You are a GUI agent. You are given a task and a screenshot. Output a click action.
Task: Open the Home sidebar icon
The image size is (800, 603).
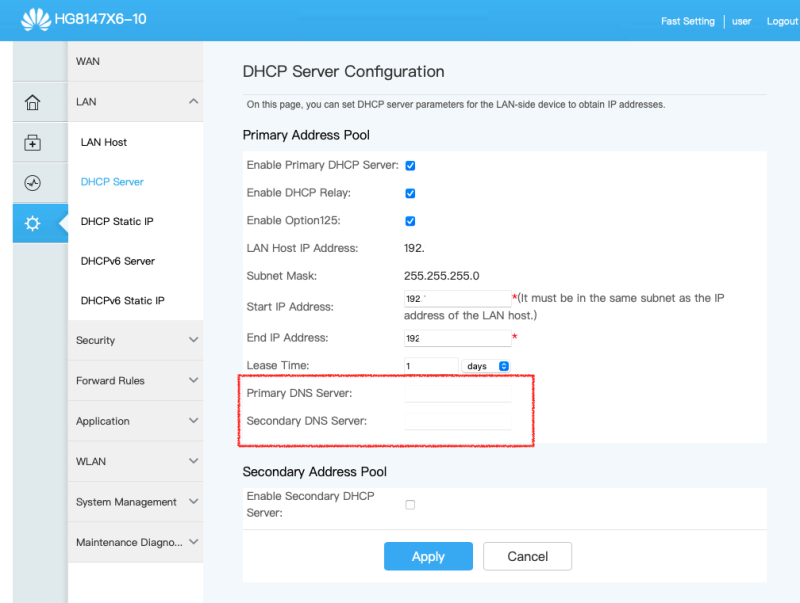pos(33,103)
